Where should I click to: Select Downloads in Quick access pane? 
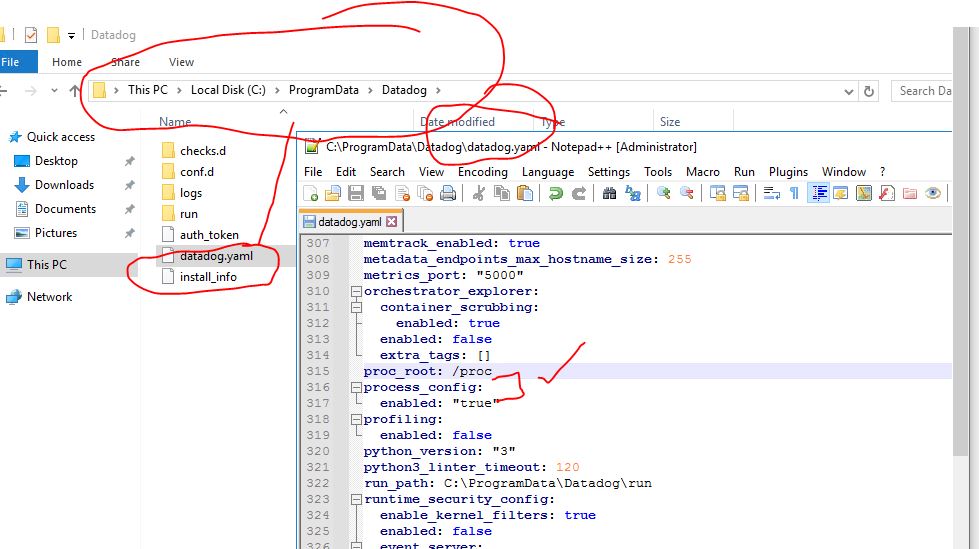tap(64, 185)
